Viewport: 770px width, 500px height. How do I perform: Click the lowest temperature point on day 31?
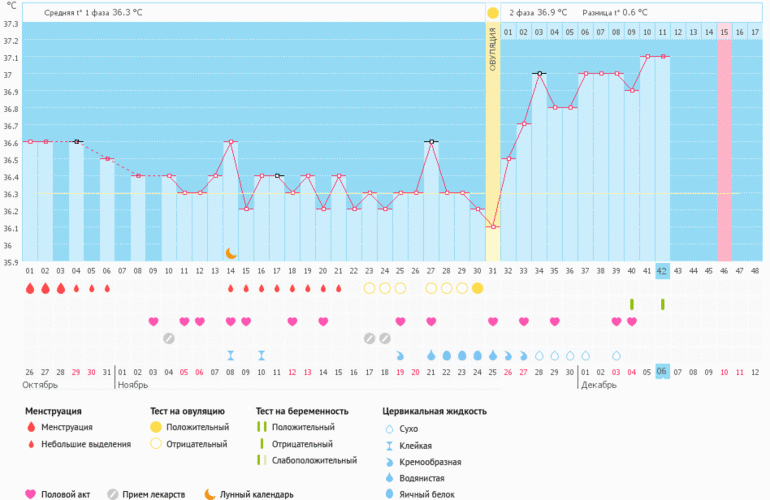click(x=492, y=227)
